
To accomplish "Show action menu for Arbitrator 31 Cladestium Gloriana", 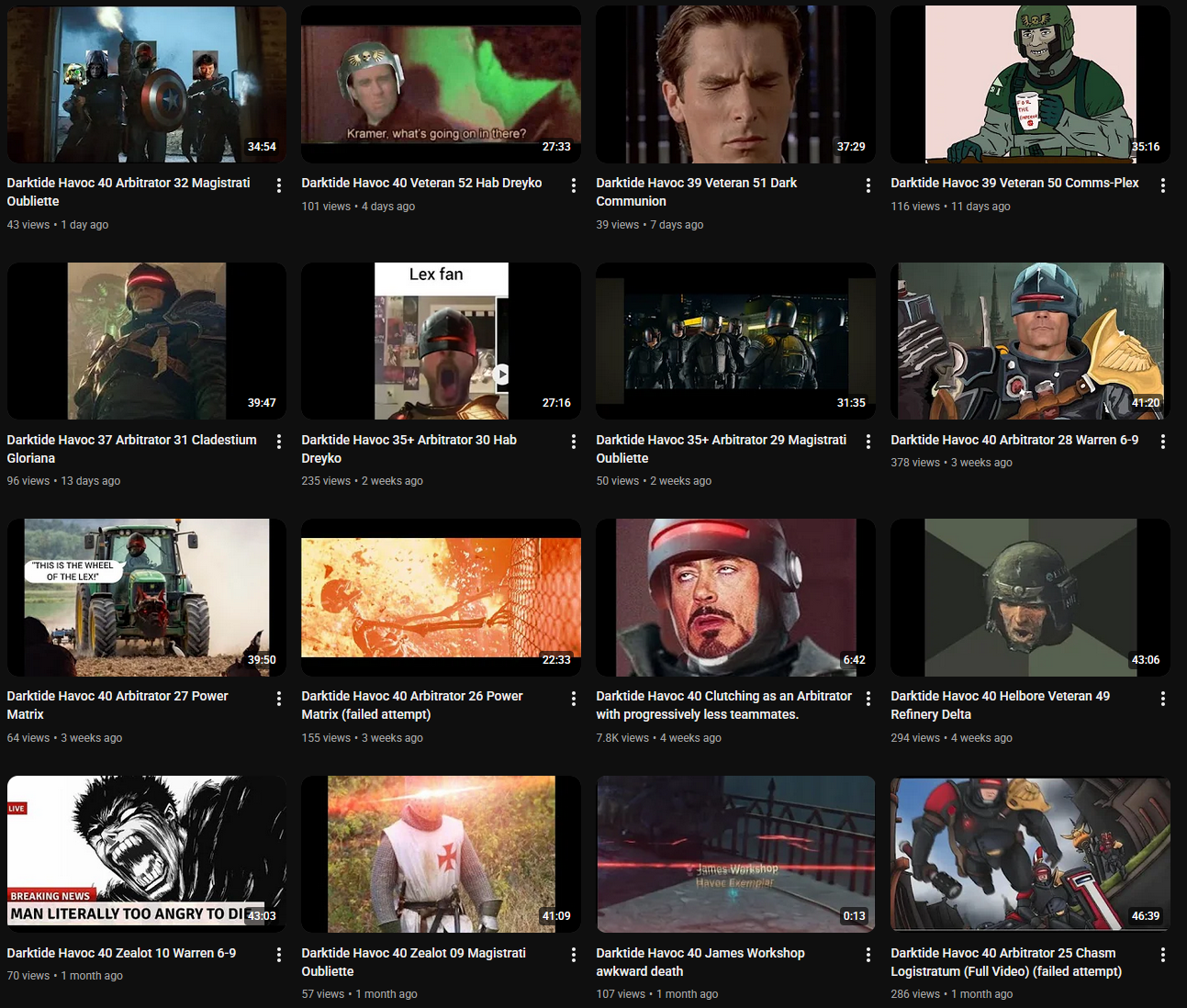I will 279,442.
